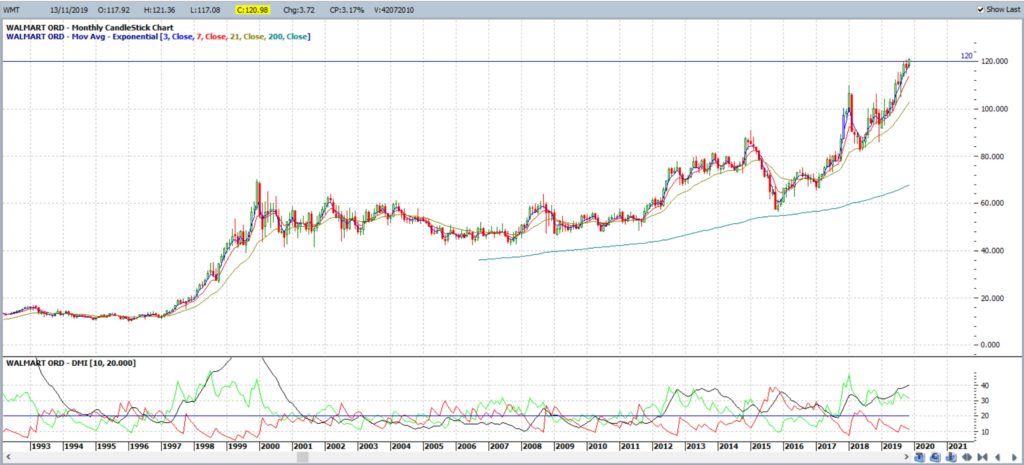Screen dimensions: 1024x465
Task: Click the 2019 year label on time axis
Action: pyautogui.click(x=891, y=446)
